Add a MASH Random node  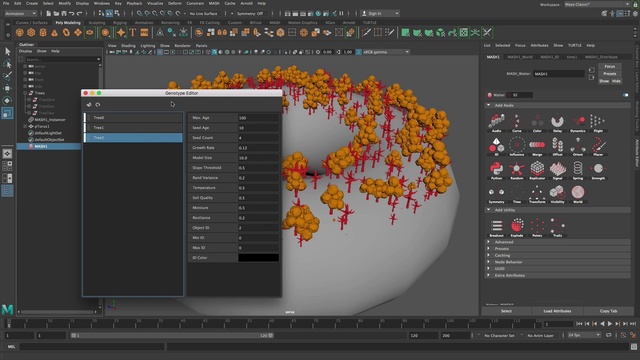pyautogui.click(x=517, y=171)
